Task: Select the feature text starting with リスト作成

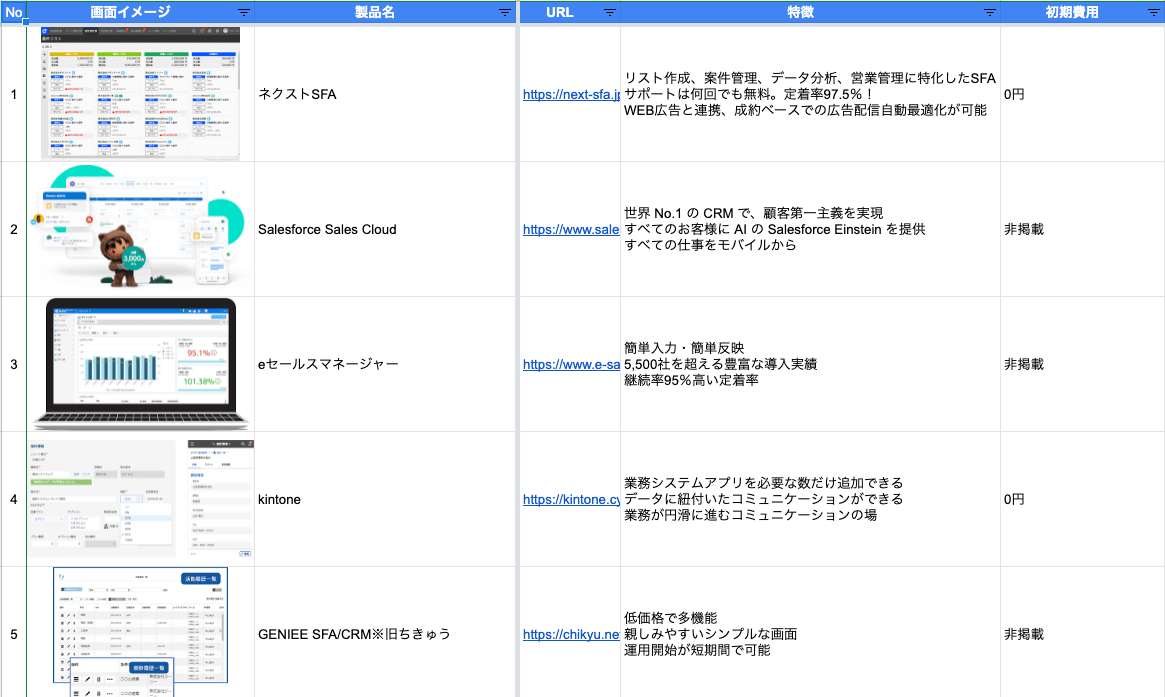Action: tap(810, 94)
